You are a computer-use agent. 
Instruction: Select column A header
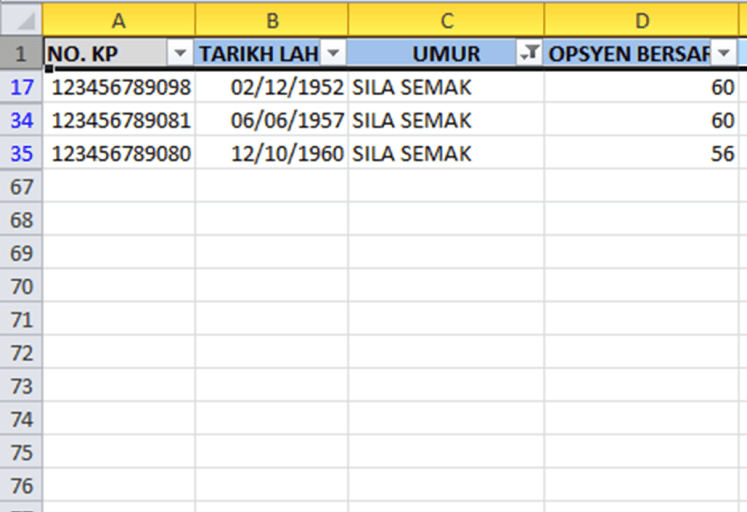pyautogui.click(x=119, y=19)
